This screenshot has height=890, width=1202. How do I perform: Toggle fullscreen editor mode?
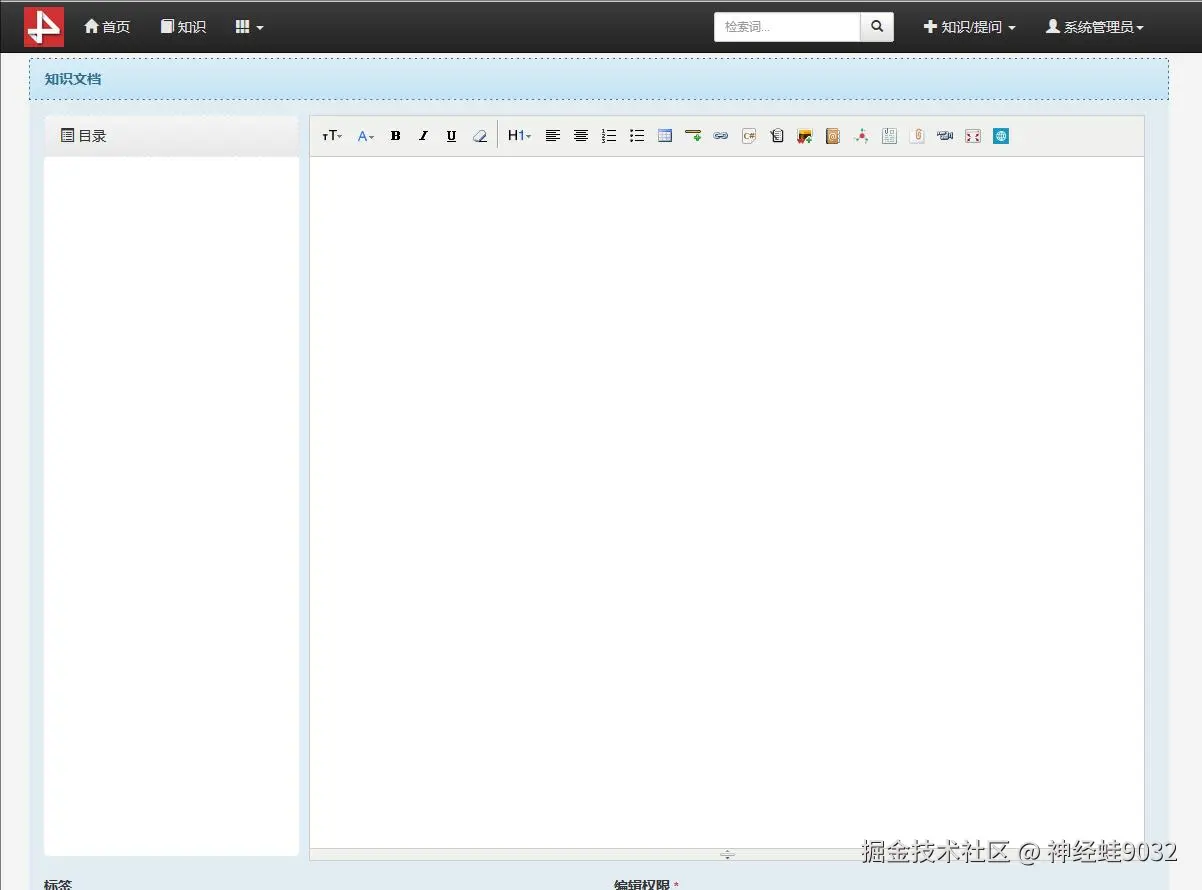click(x=973, y=136)
